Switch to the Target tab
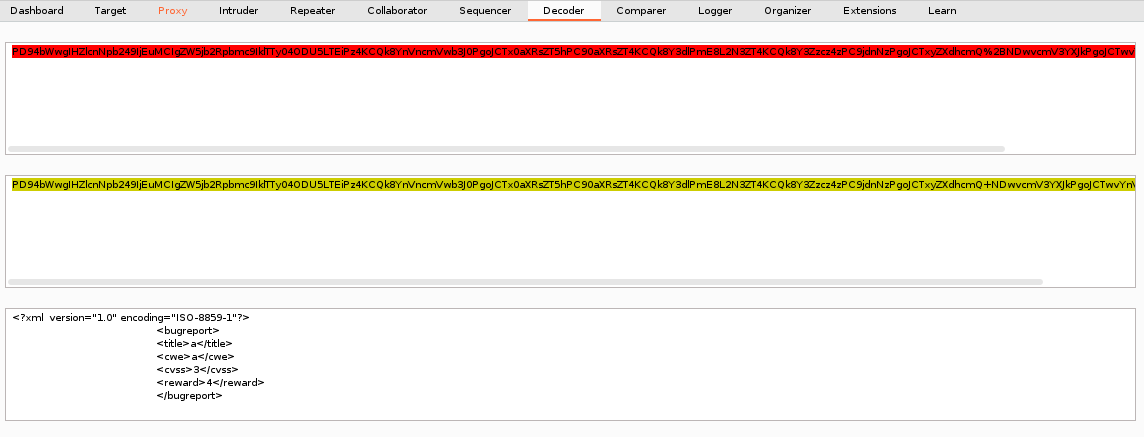The height and width of the screenshot is (437, 1144). click(x=110, y=11)
